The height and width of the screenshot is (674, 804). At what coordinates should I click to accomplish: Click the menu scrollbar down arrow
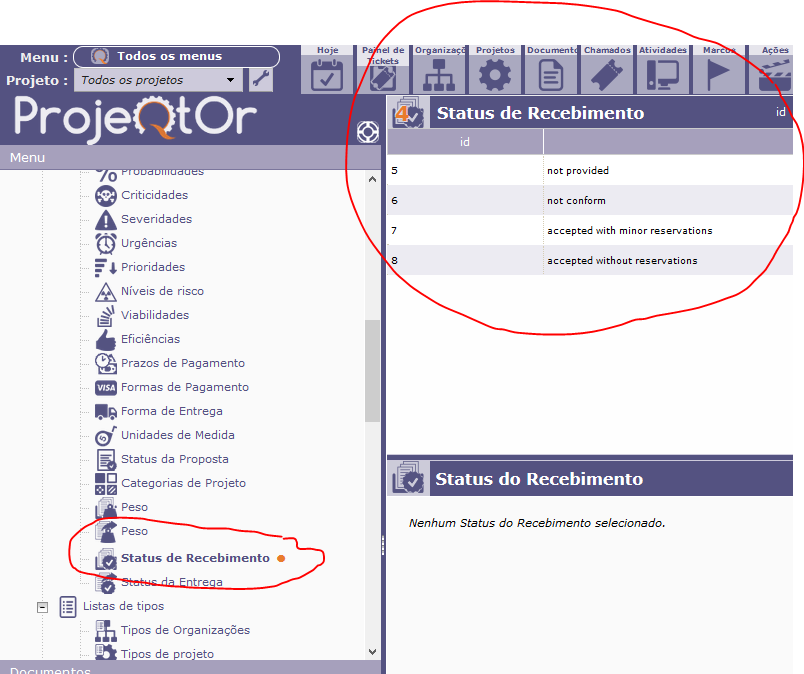click(372, 652)
